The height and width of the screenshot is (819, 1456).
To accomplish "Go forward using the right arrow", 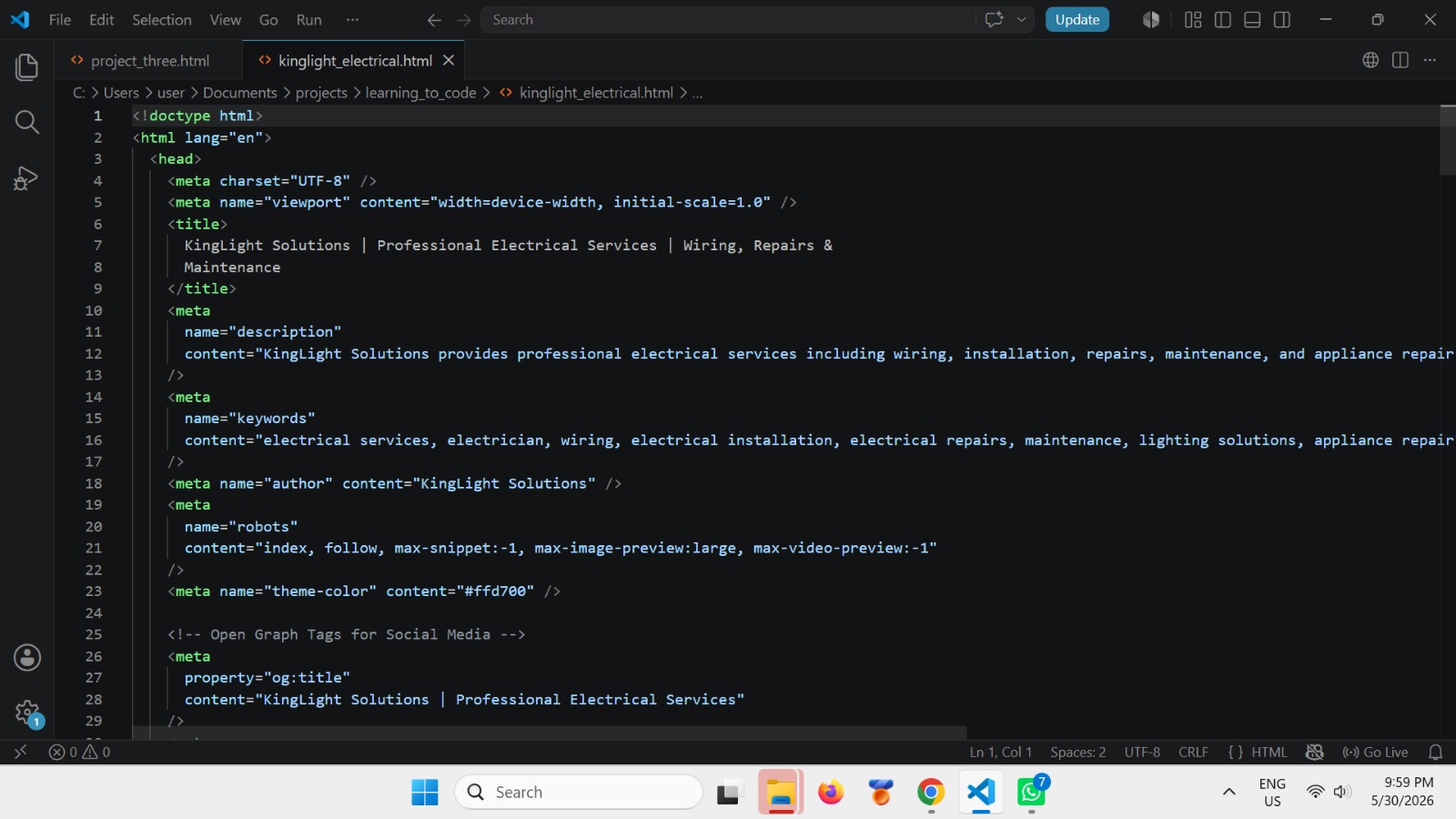I will (464, 20).
